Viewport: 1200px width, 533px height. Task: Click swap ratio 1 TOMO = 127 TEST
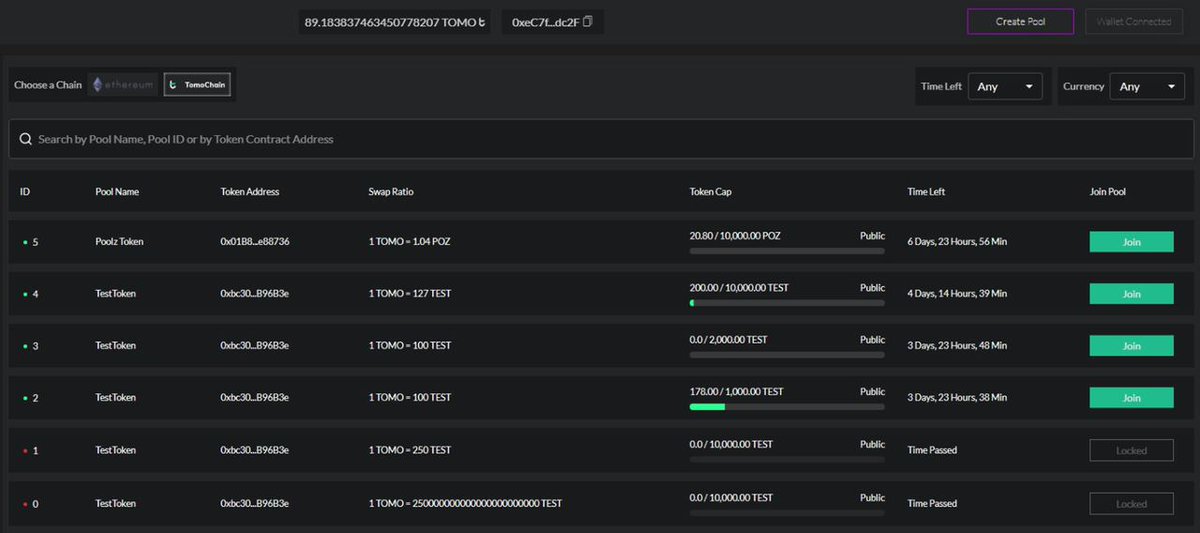click(410, 294)
